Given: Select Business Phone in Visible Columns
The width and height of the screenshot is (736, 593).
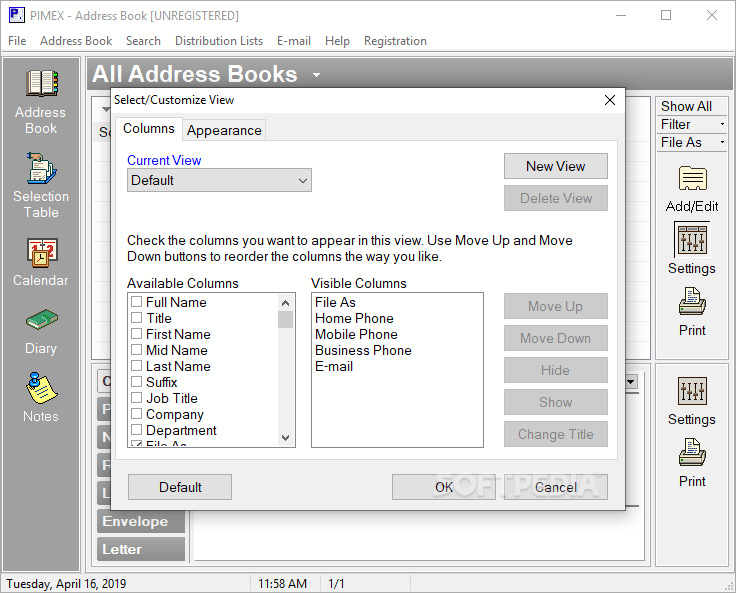Looking at the screenshot, I should pyautogui.click(x=363, y=350).
